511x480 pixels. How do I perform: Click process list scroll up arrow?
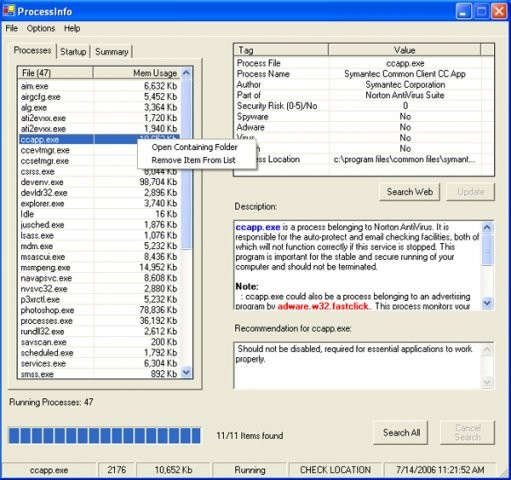coord(186,73)
